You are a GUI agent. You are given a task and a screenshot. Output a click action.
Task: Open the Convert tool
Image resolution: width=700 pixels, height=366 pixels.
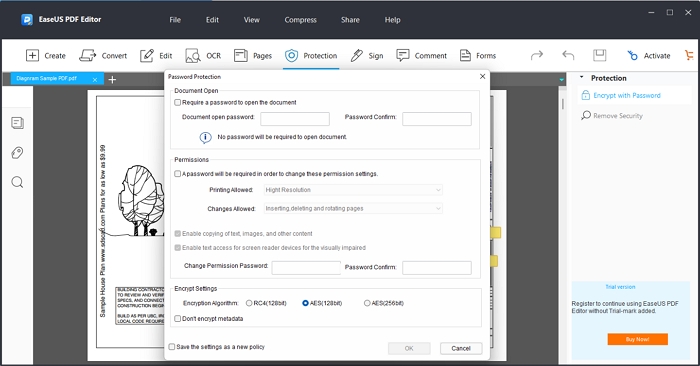pyautogui.click(x=103, y=55)
